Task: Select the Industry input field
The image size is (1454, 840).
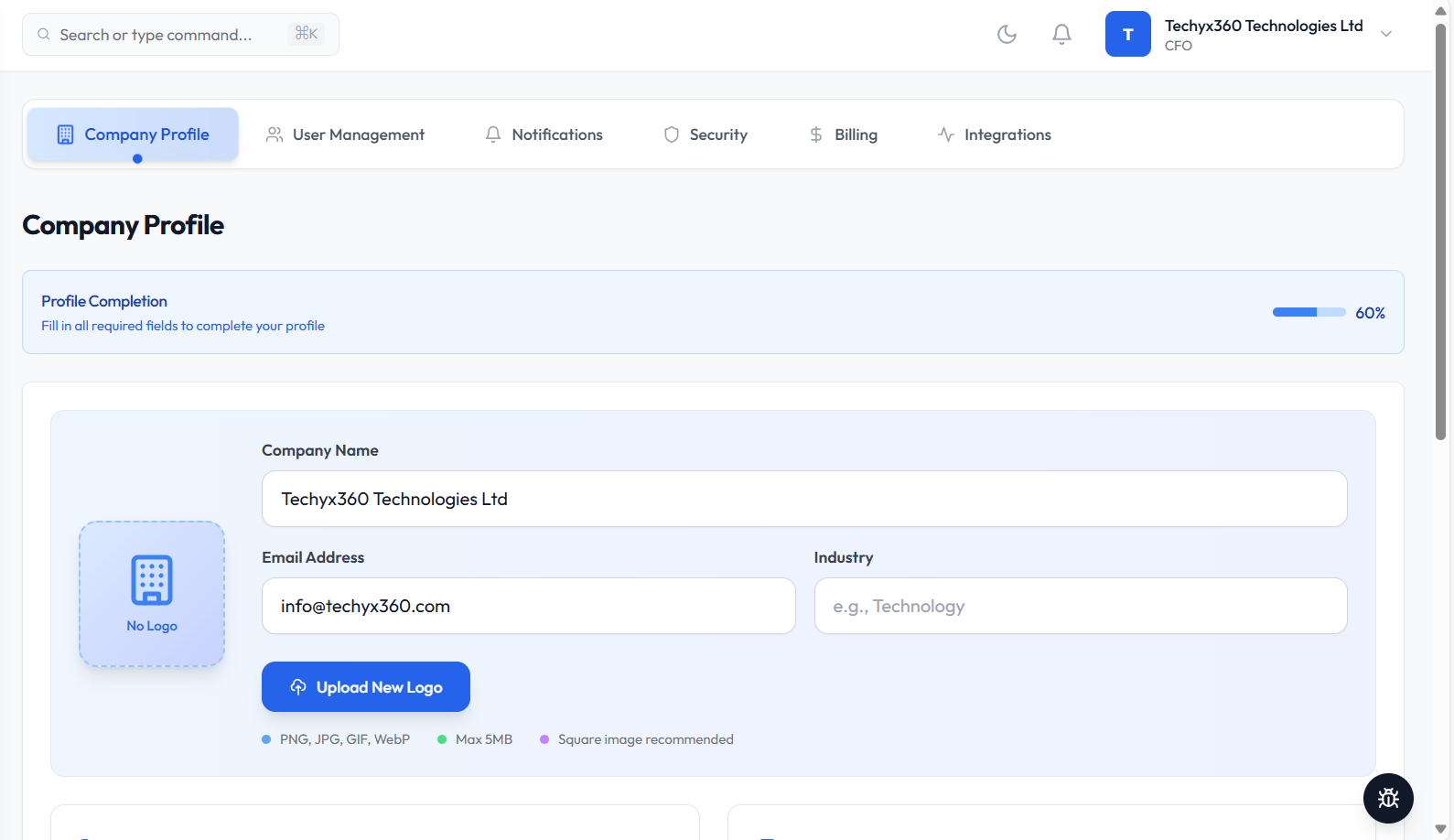Action: (x=1080, y=606)
